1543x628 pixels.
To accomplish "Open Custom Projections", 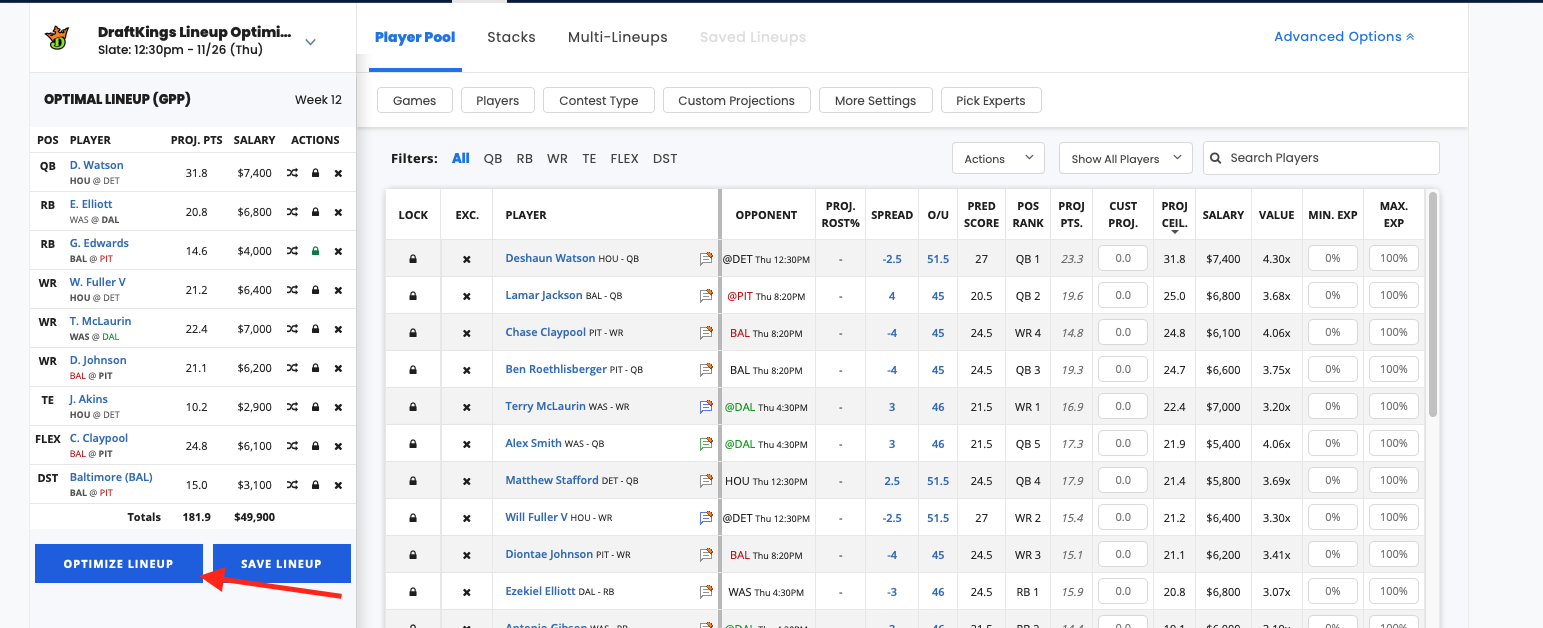I will [x=736, y=100].
